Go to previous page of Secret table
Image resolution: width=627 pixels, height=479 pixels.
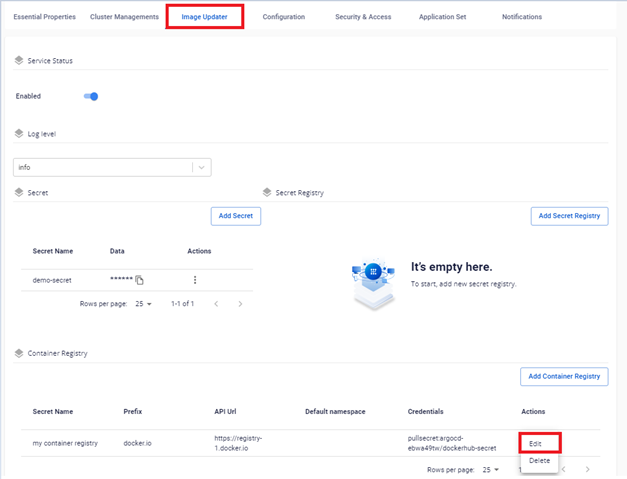[215, 303]
